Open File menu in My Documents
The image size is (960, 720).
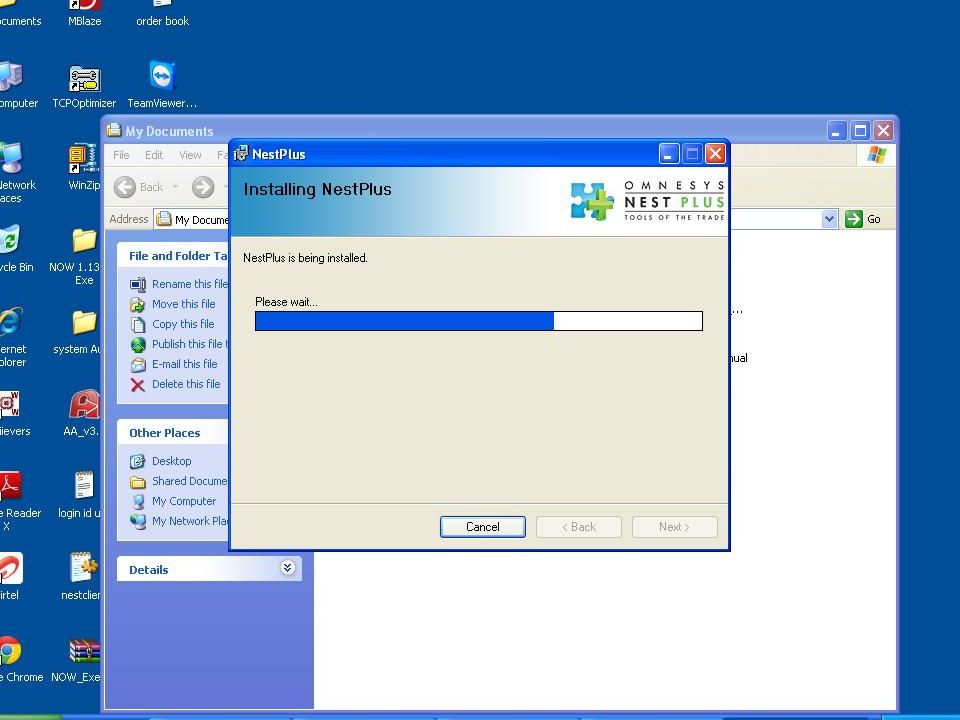coord(121,155)
